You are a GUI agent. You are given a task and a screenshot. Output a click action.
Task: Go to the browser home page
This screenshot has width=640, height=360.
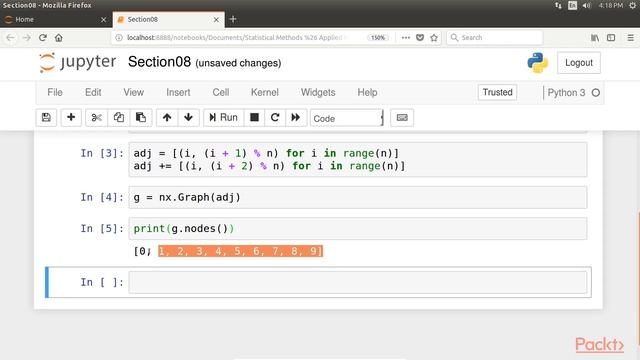click(x=59, y=38)
